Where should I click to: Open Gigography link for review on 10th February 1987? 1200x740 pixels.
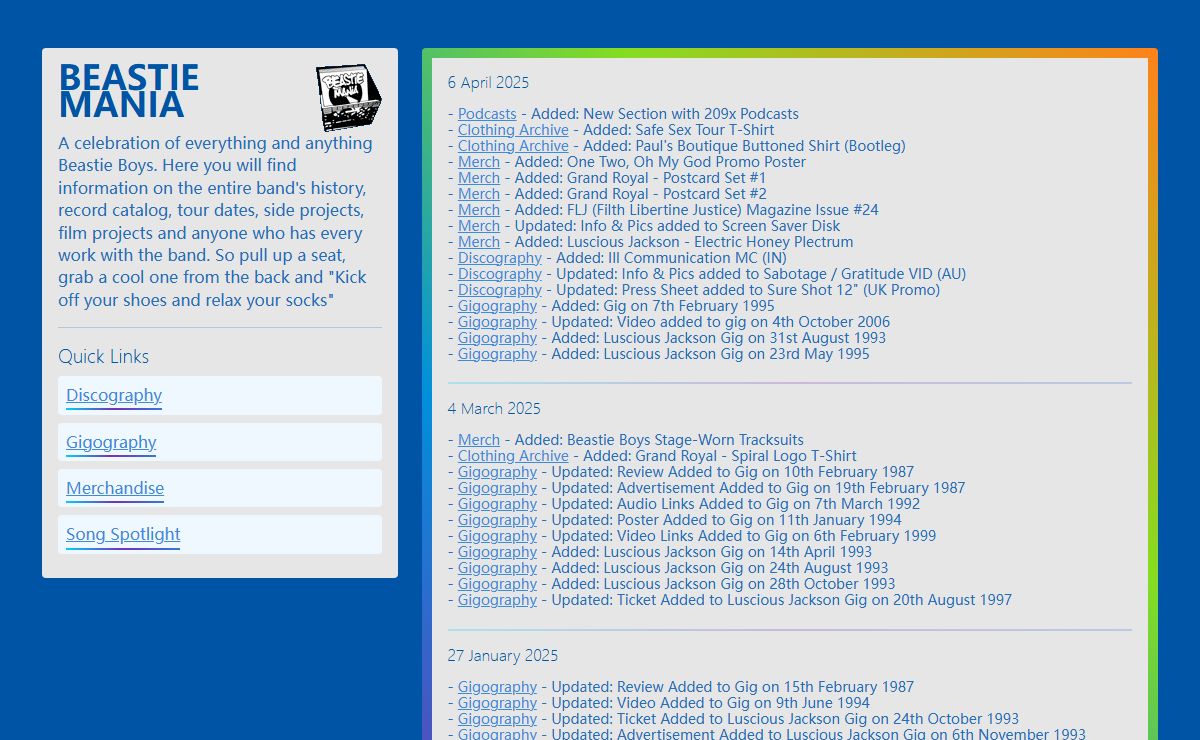click(x=497, y=472)
